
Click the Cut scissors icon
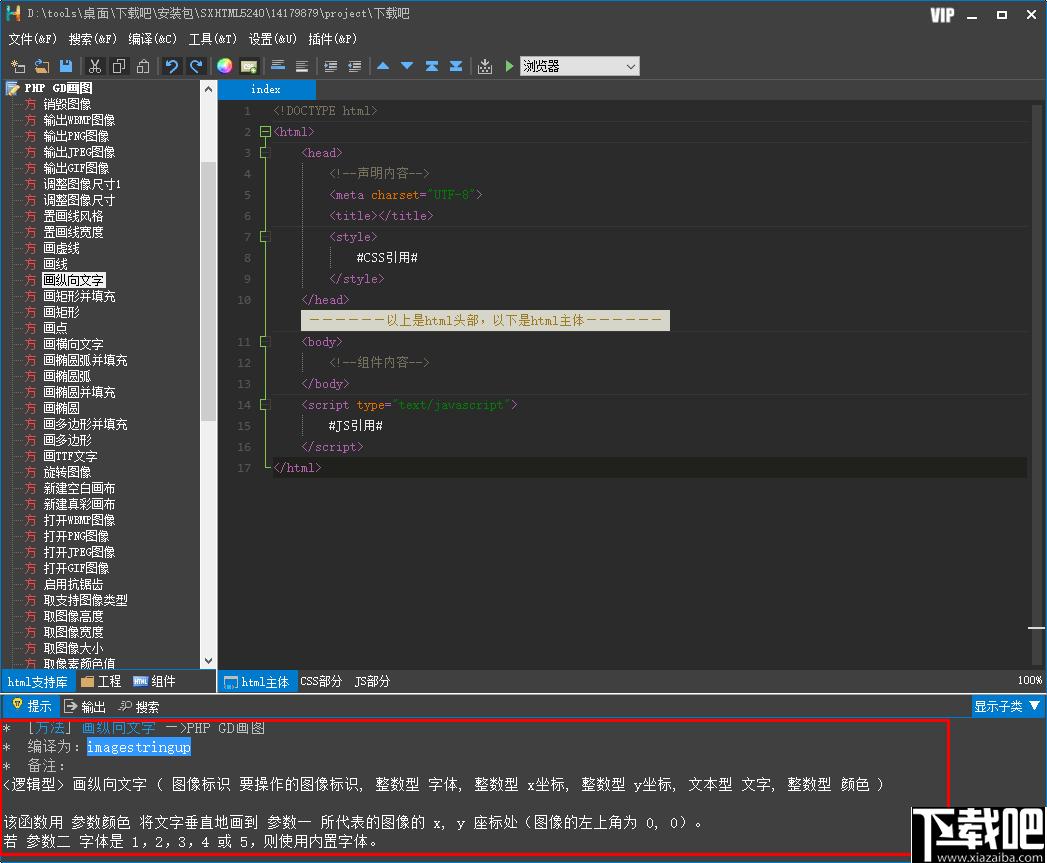pyautogui.click(x=95, y=66)
